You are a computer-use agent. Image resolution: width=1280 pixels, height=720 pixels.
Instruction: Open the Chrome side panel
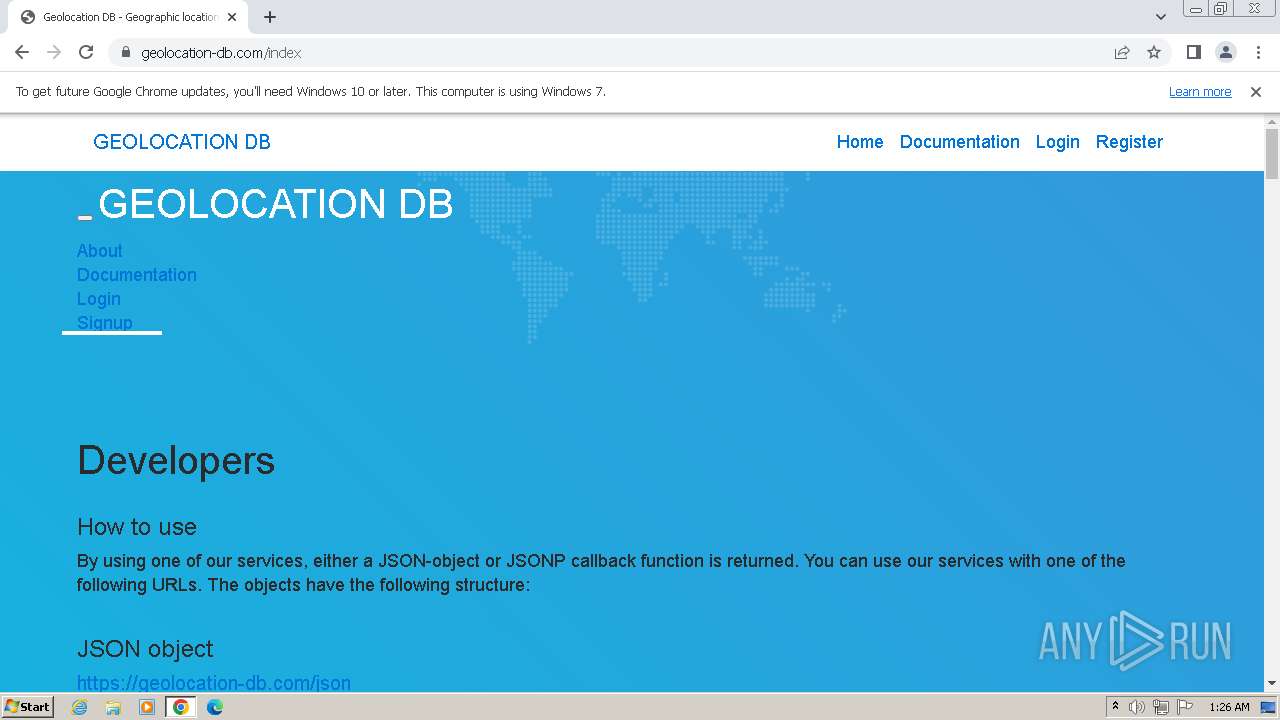click(x=1194, y=52)
